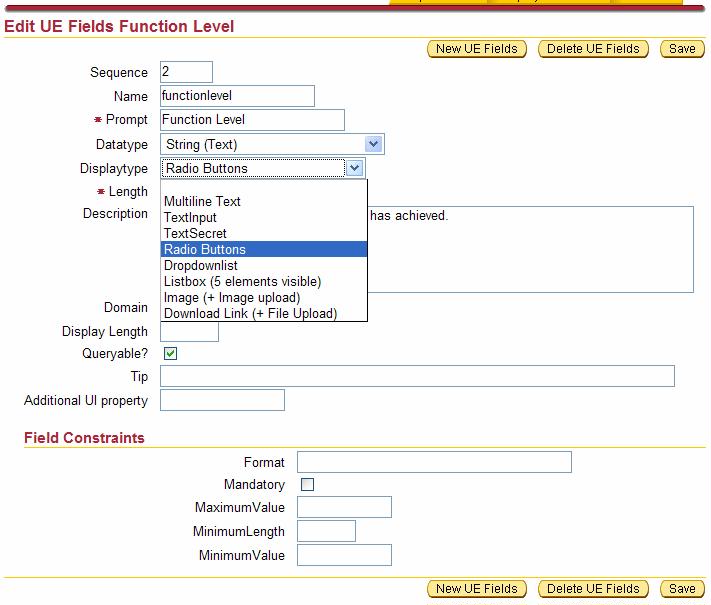This screenshot has height=605, width=711.
Task: Click the top Save button
Action: point(682,48)
